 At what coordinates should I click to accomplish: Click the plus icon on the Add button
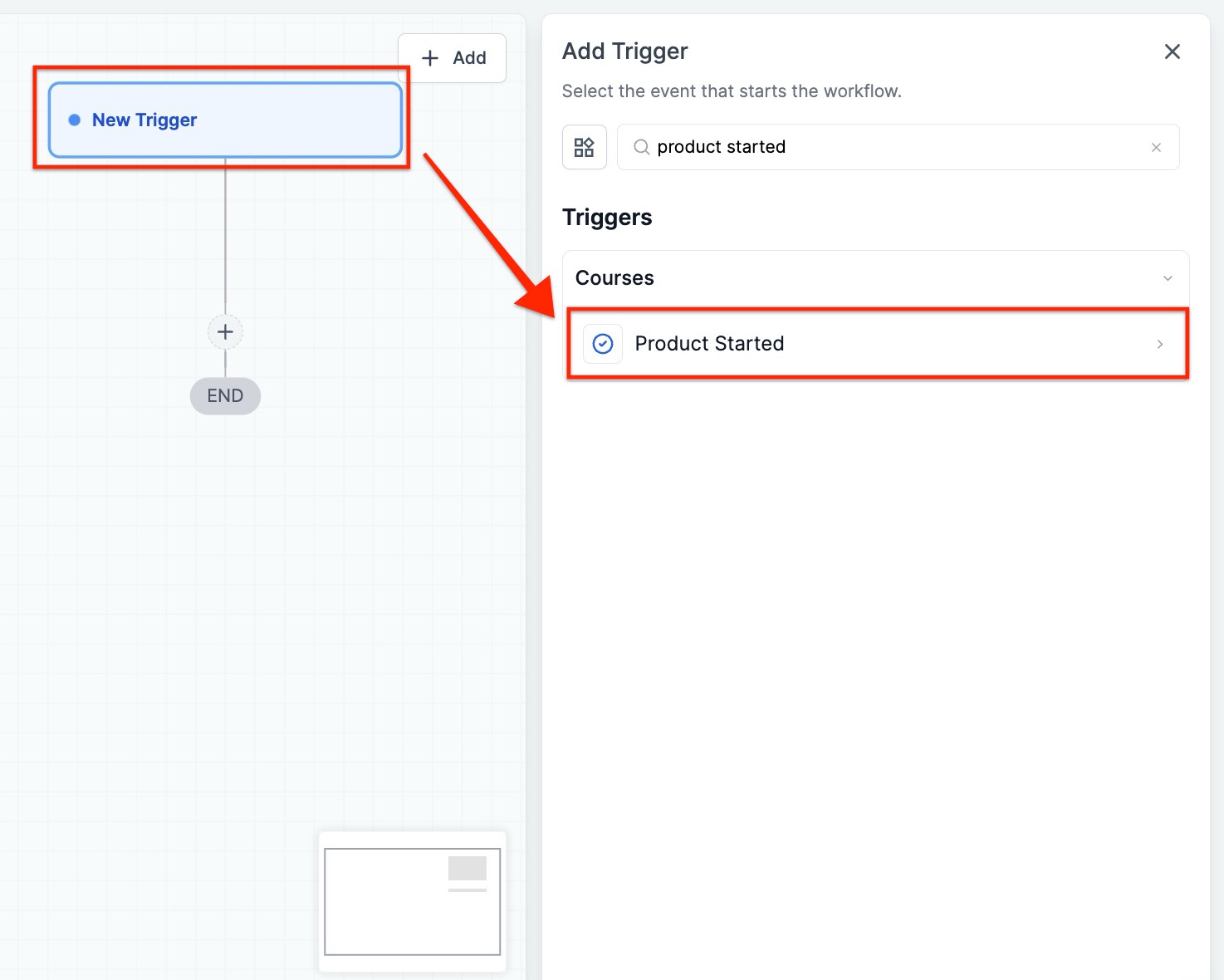tap(430, 58)
